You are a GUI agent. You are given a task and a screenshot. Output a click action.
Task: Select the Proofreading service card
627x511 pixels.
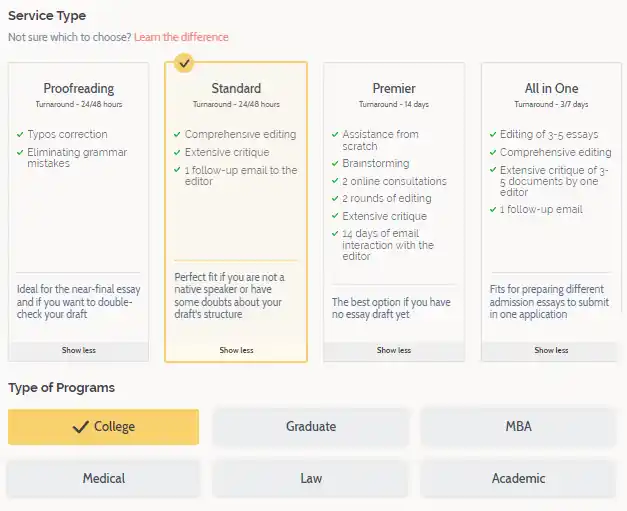tap(78, 200)
